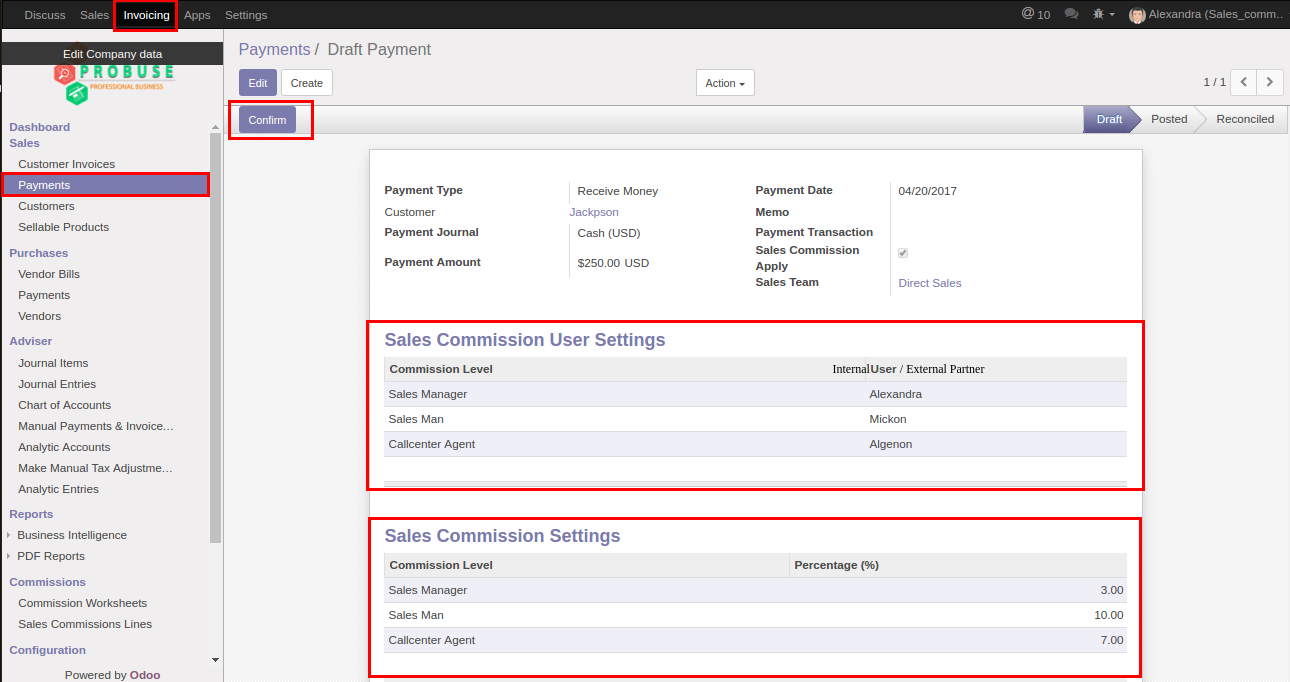Open the conversations chat bubble icon
The width and height of the screenshot is (1290, 682).
(1071, 14)
